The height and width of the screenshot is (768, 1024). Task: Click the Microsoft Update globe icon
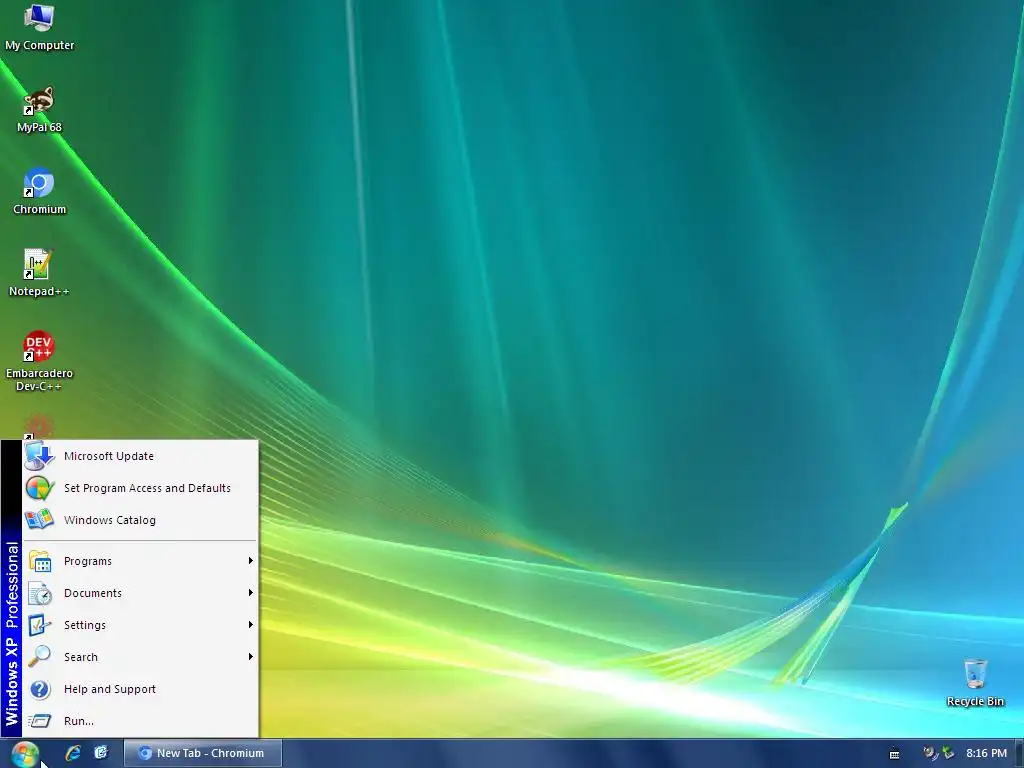coord(39,456)
